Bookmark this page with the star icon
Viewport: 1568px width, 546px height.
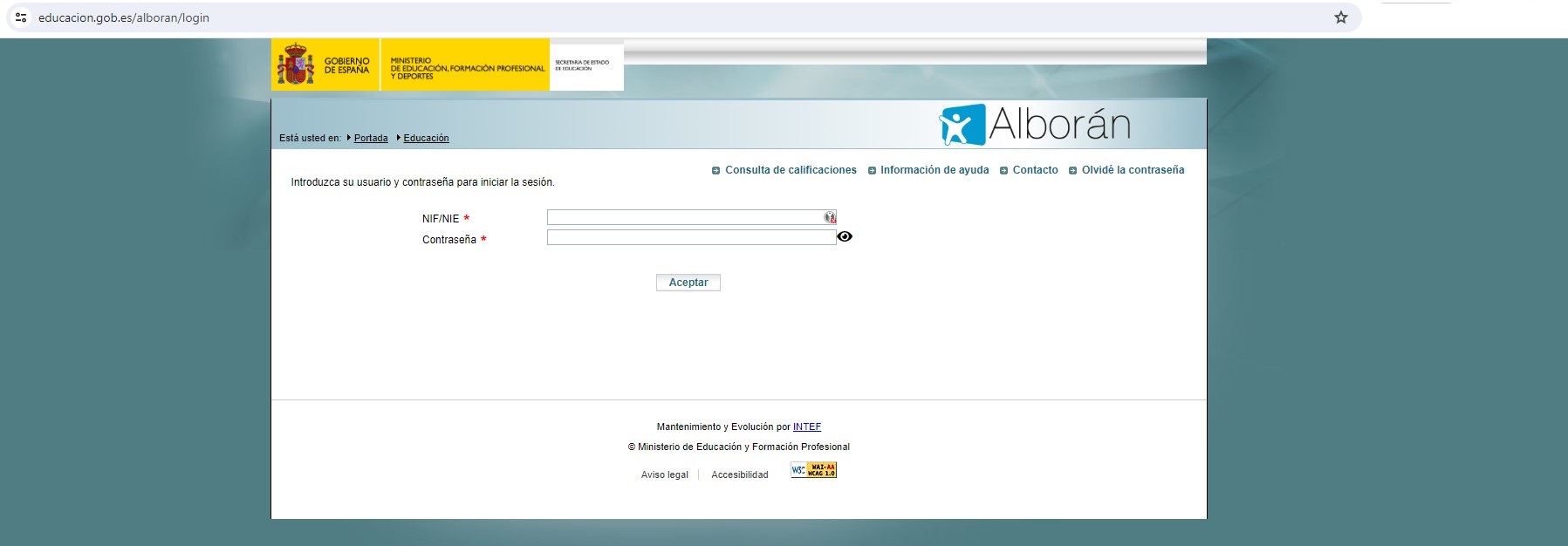(x=1341, y=17)
